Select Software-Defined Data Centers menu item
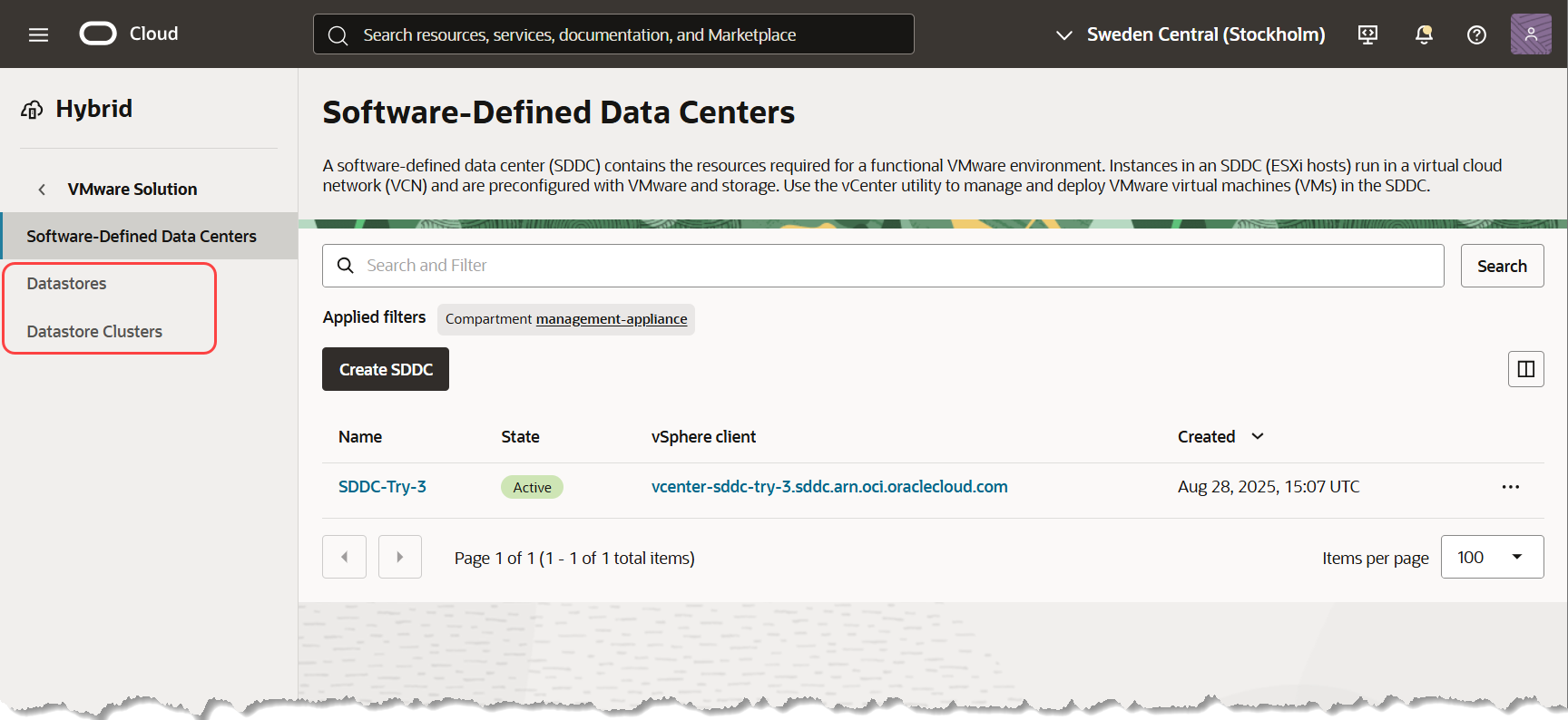 coord(149,236)
